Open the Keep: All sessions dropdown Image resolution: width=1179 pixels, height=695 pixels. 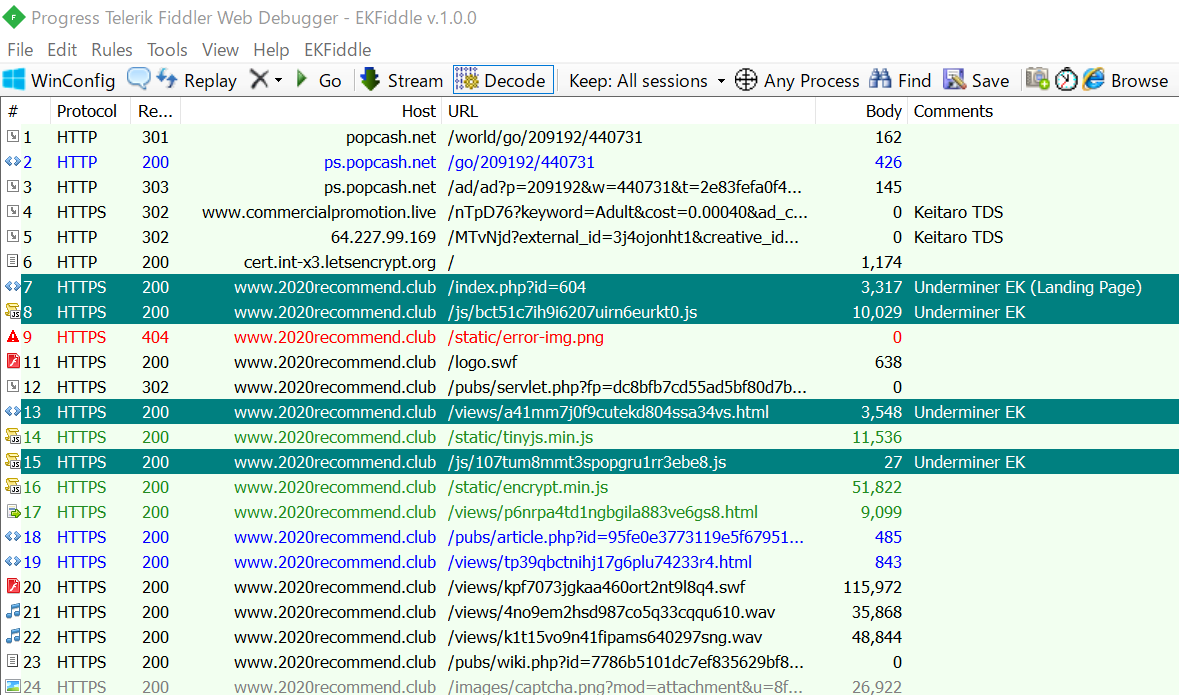coord(647,80)
